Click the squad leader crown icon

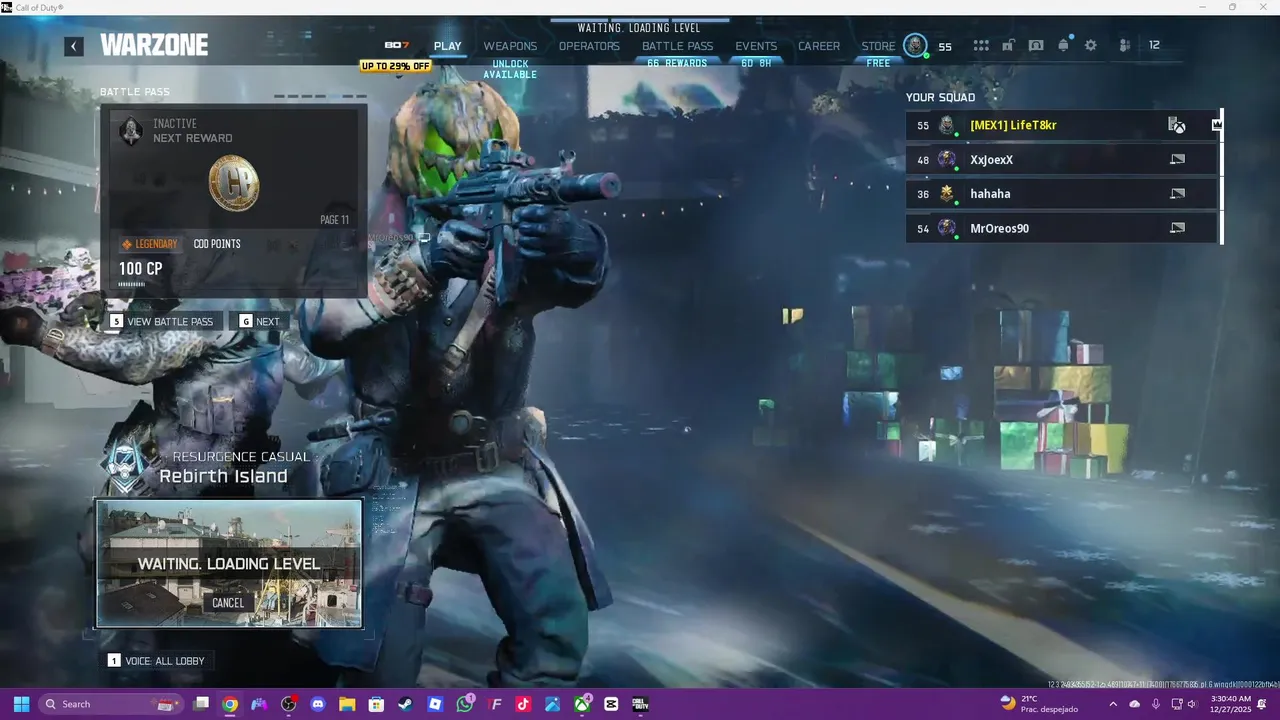(1217, 125)
